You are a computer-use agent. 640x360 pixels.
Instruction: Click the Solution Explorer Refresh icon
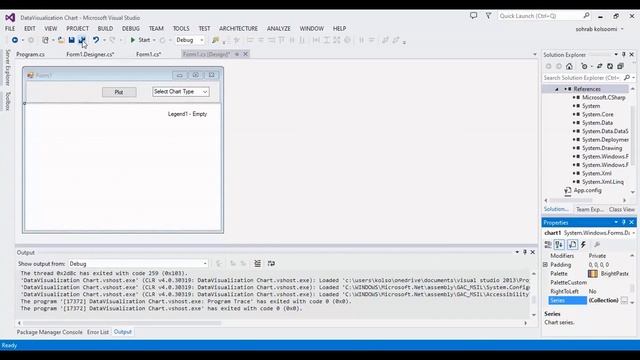tap(610, 66)
